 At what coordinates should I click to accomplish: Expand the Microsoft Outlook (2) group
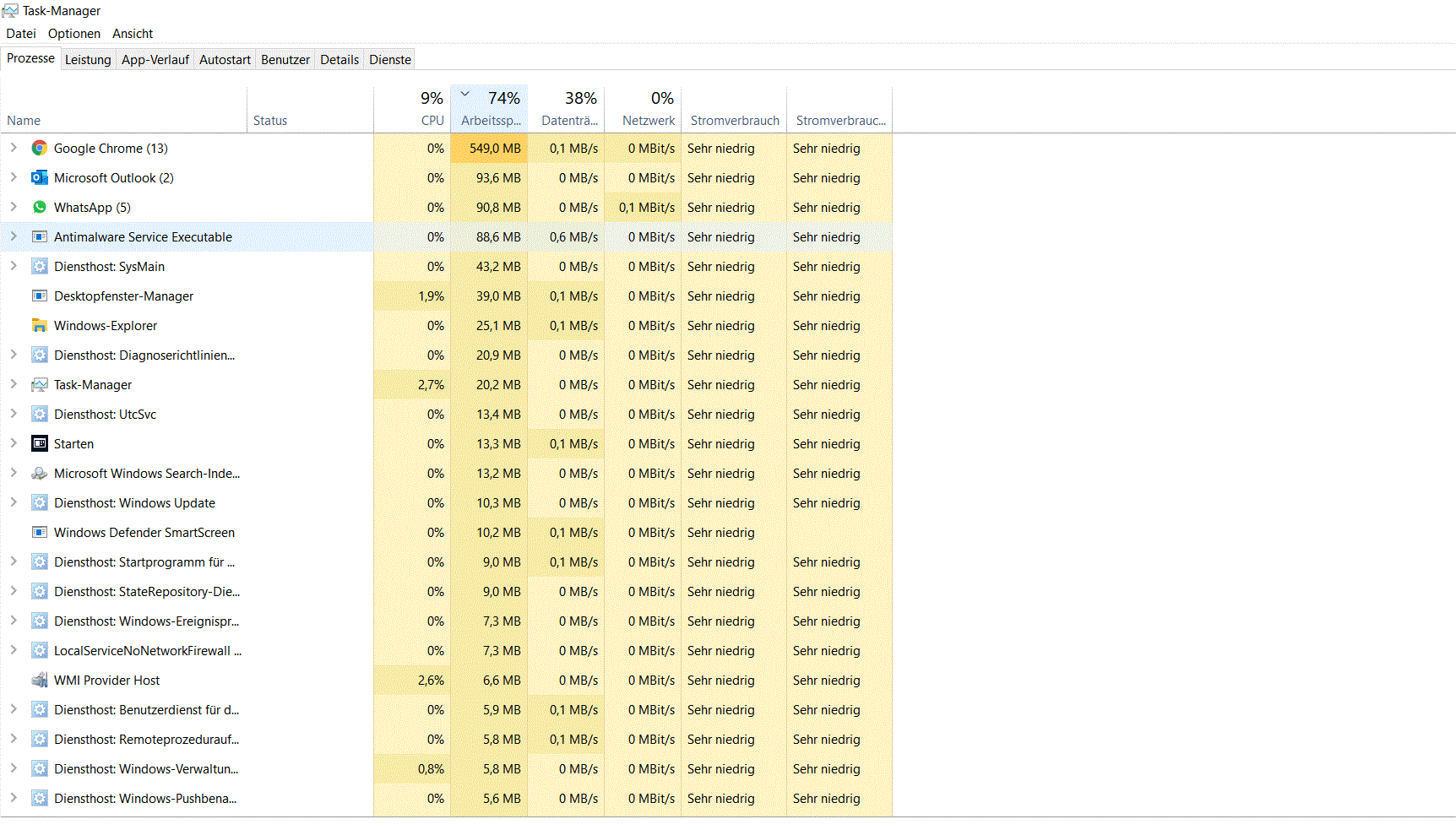point(14,177)
